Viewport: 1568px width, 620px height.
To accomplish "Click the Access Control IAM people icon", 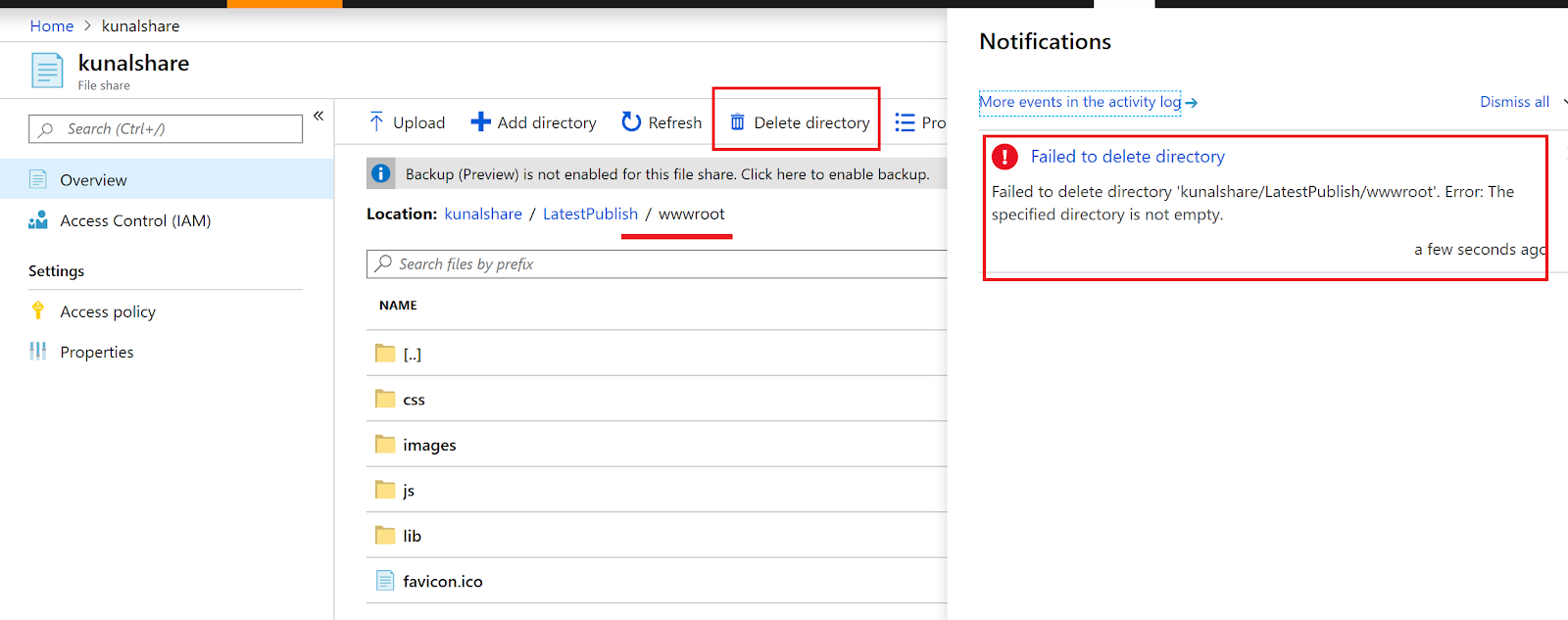I will point(38,220).
